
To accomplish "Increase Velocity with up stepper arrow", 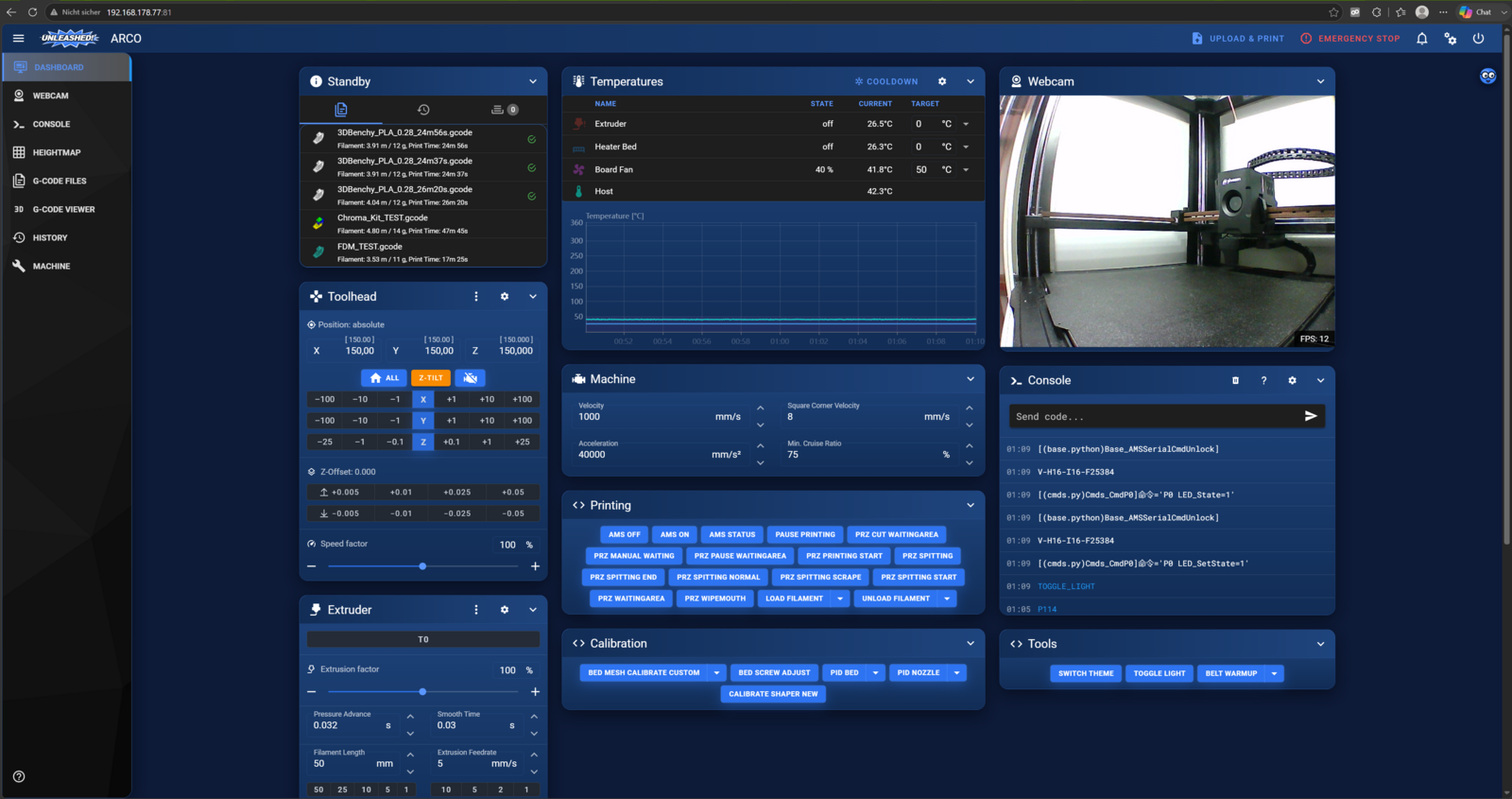I will 760,408.
